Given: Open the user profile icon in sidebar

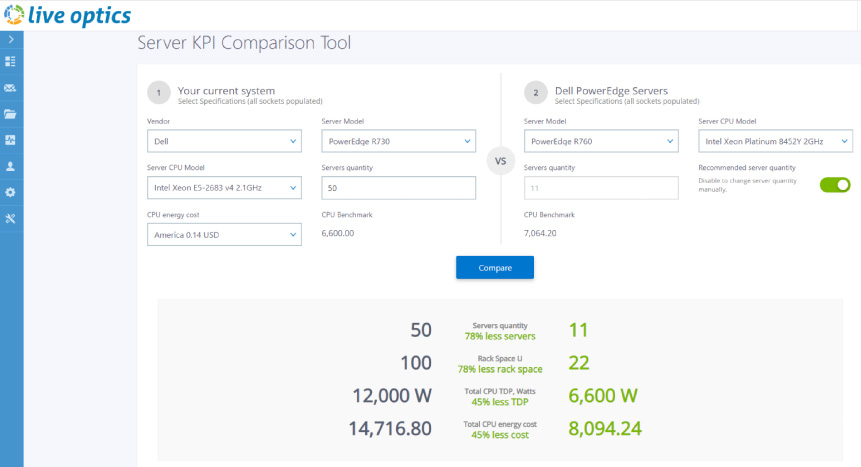Looking at the screenshot, I should click(x=10, y=166).
